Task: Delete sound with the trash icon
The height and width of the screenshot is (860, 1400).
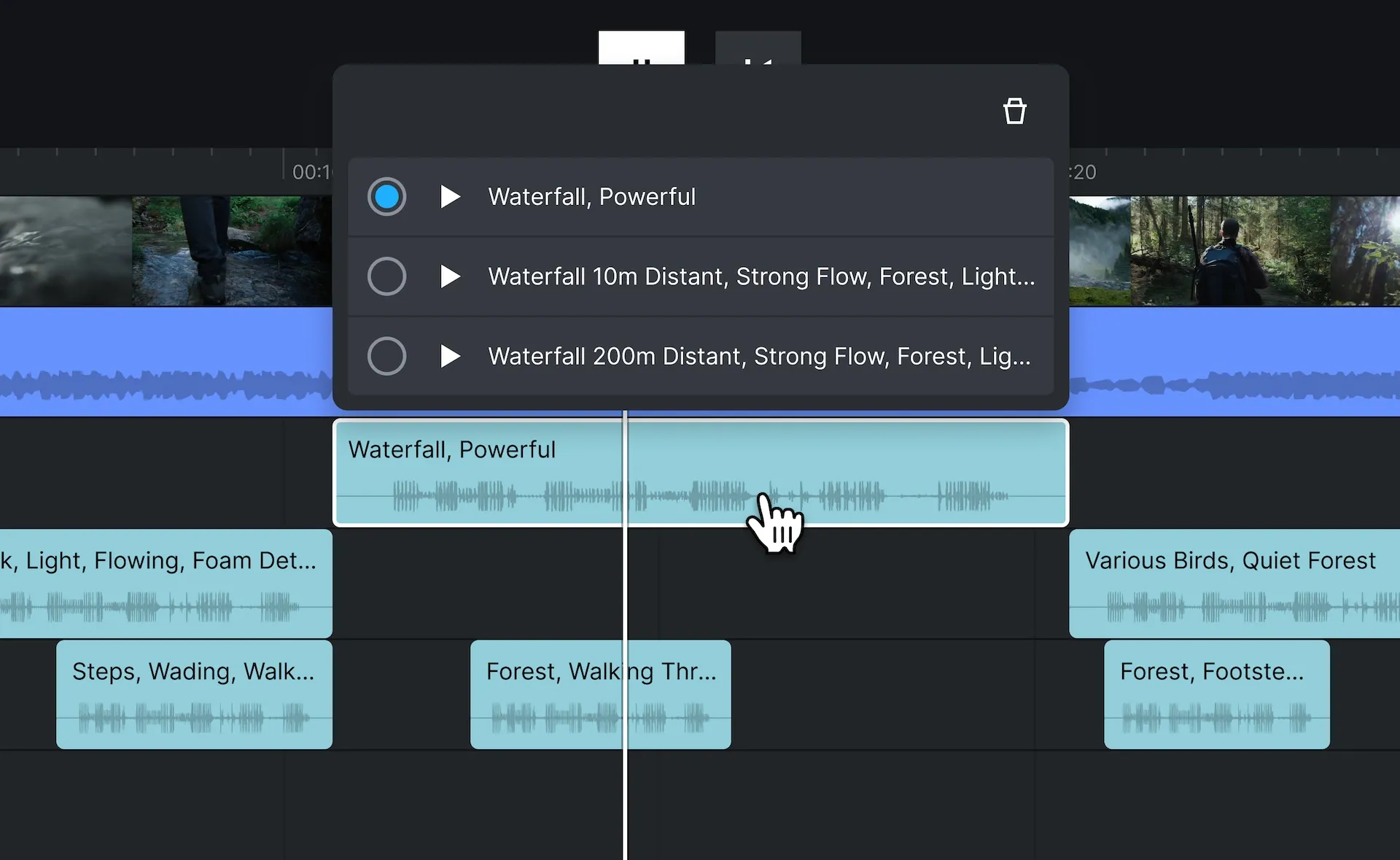Action: click(1014, 112)
